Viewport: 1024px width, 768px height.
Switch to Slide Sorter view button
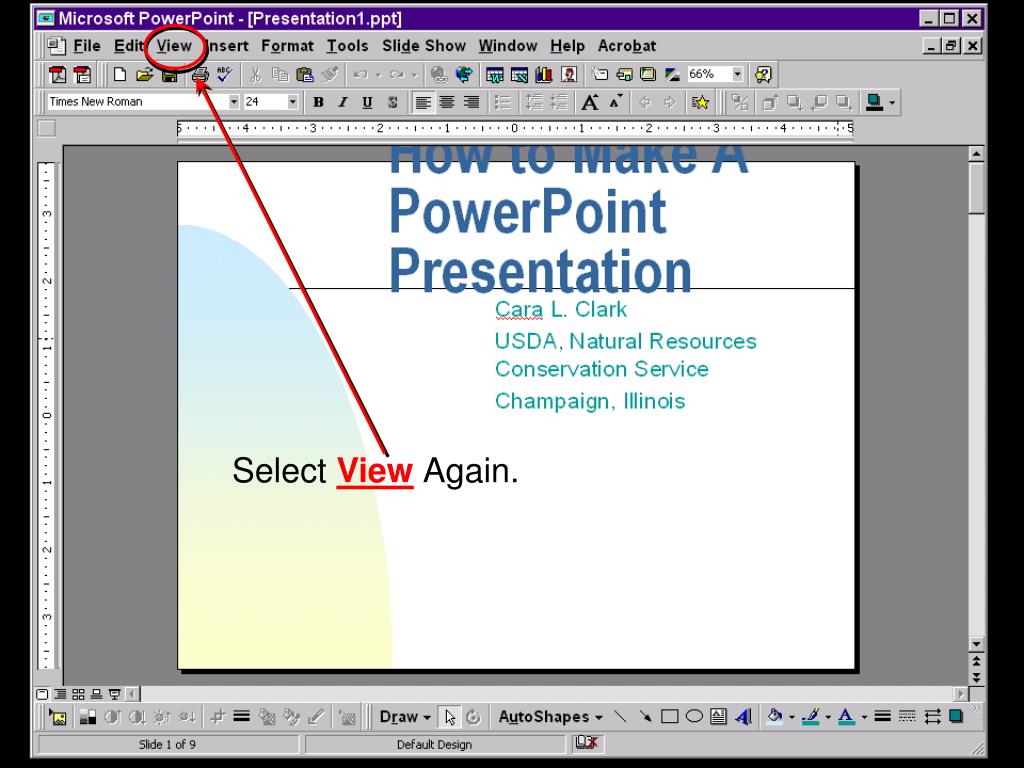pos(78,694)
